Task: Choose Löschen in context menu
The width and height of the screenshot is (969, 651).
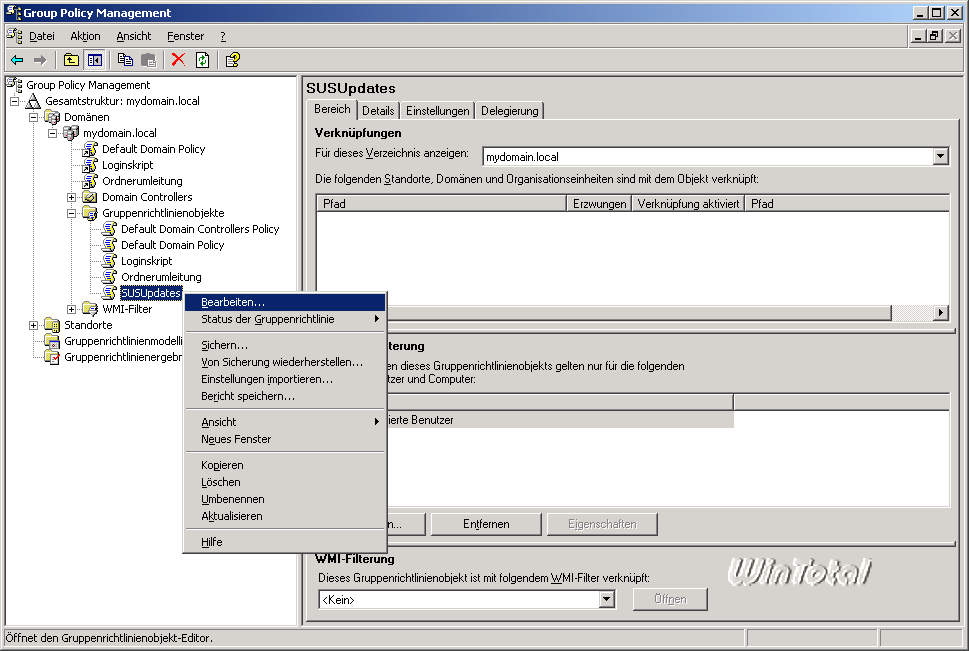Action: 285,482
